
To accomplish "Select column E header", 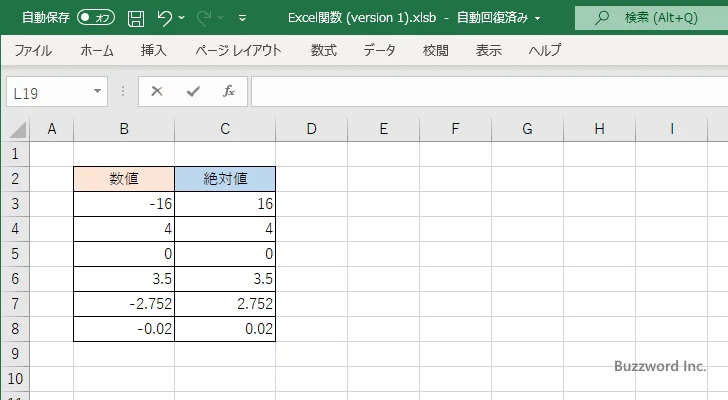I will [384, 129].
